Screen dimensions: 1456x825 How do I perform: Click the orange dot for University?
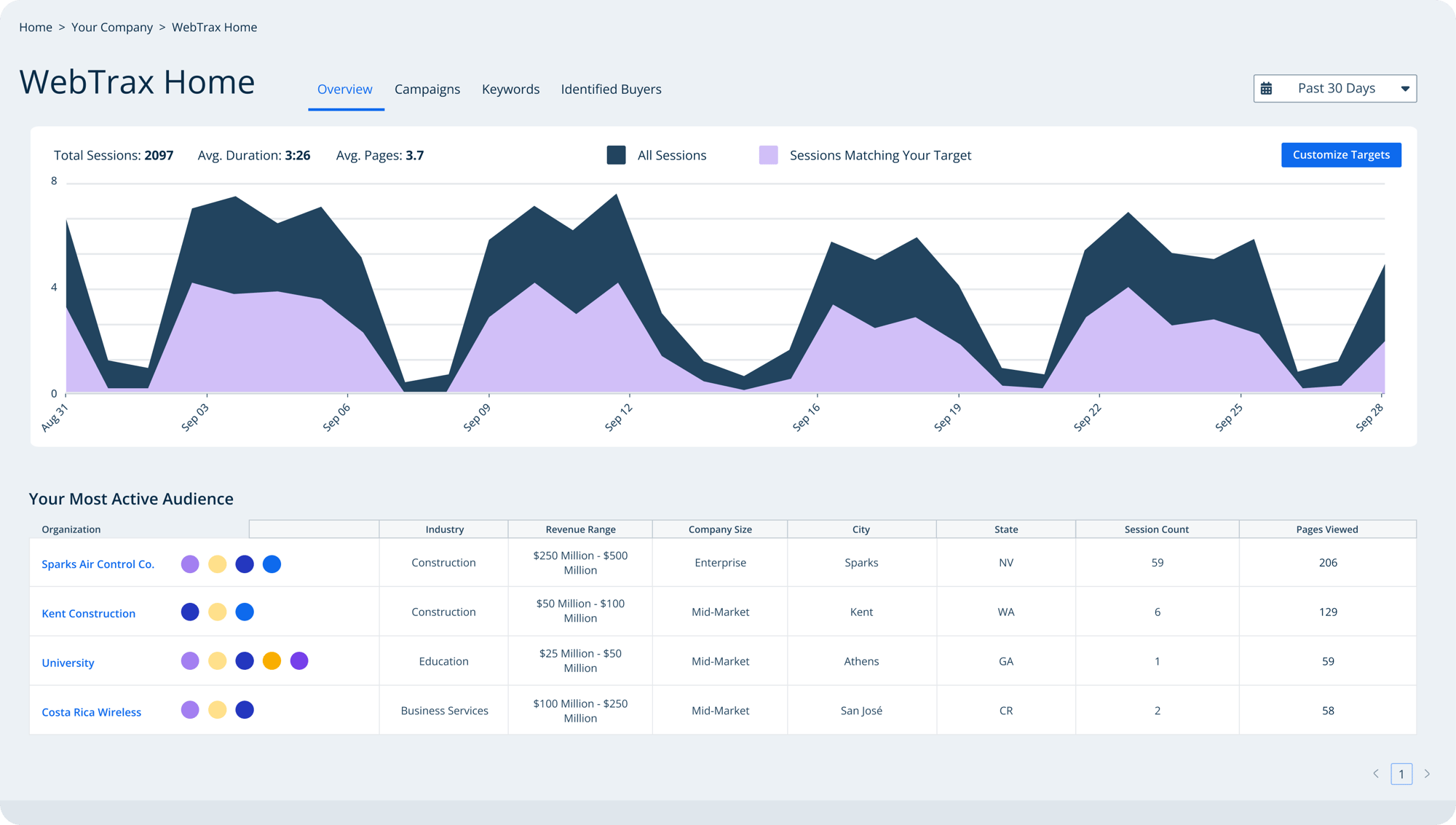pyautogui.click(x=272, y=660)
